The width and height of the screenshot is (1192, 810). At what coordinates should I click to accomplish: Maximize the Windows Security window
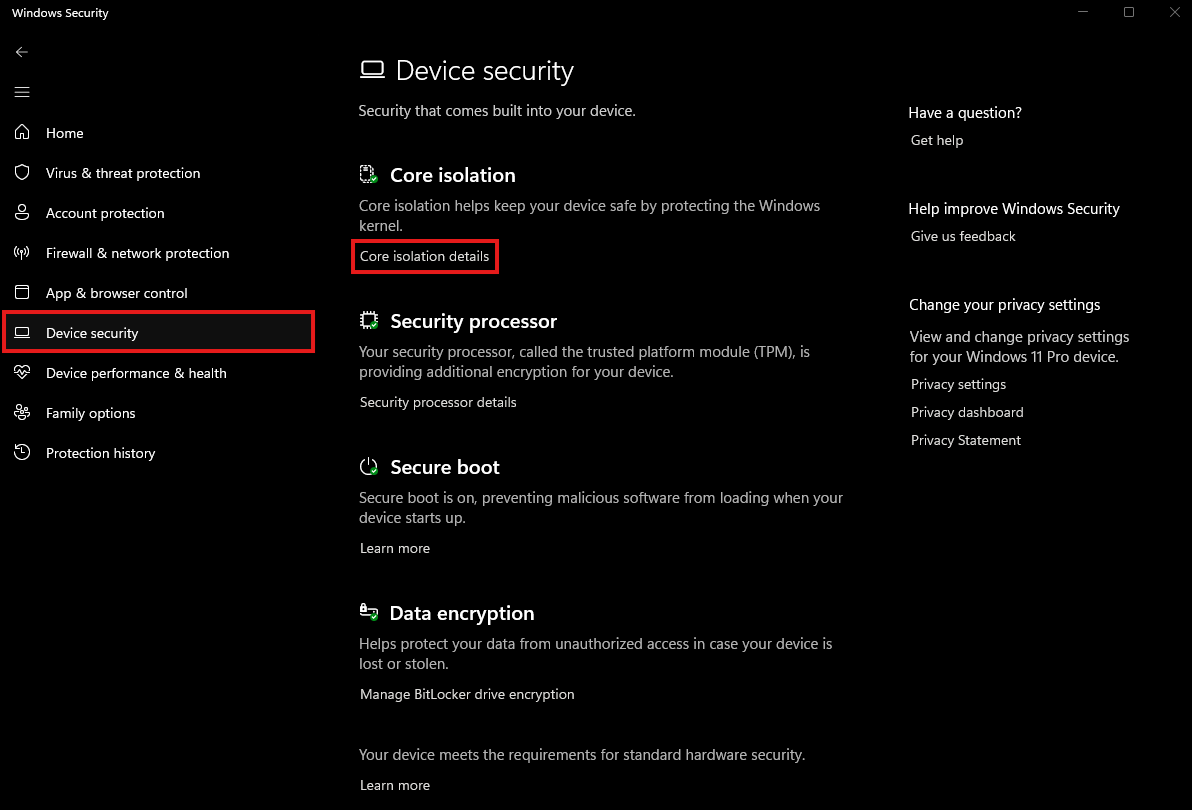[1129, 13]
